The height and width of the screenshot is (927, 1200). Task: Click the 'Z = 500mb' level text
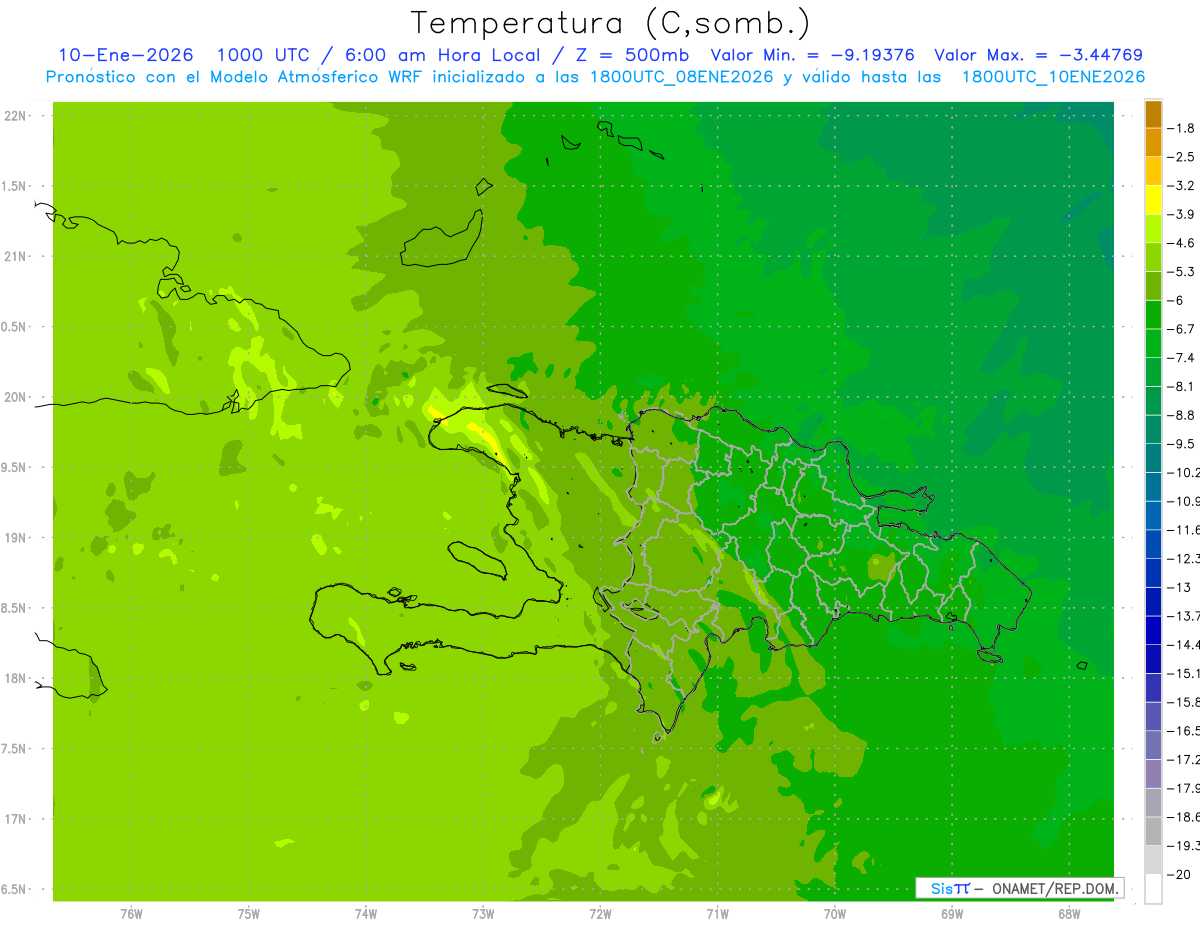(x=632, y=55)
